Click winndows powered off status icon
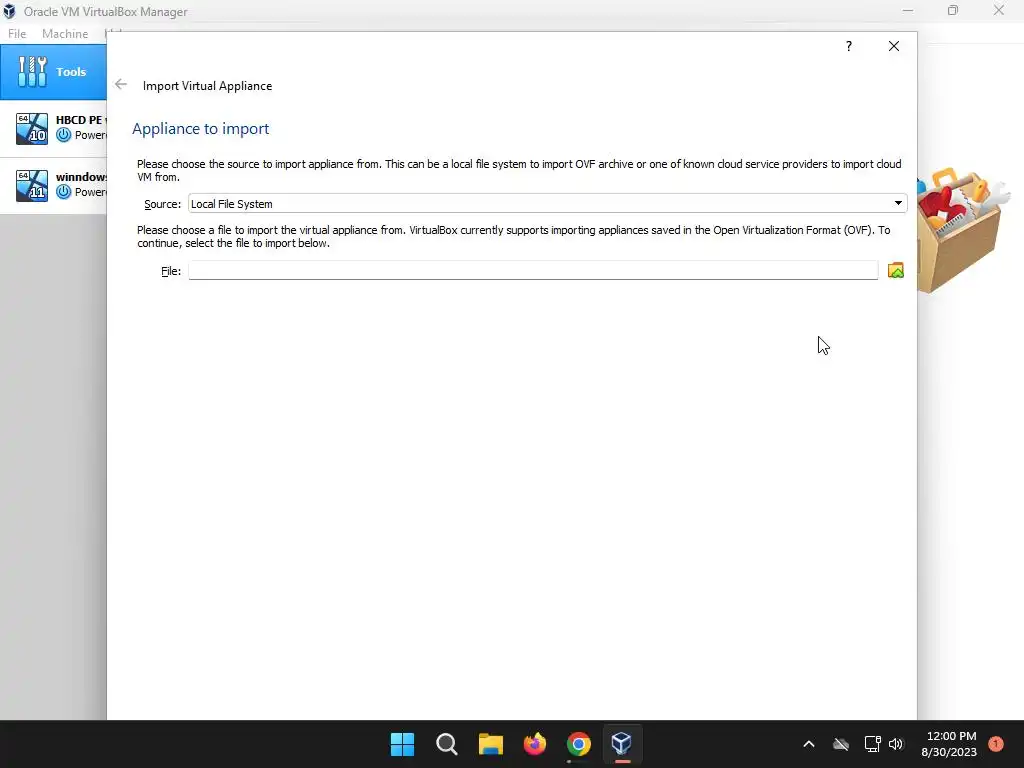The width and height of the screenshot is (1024, 768). 63,192
